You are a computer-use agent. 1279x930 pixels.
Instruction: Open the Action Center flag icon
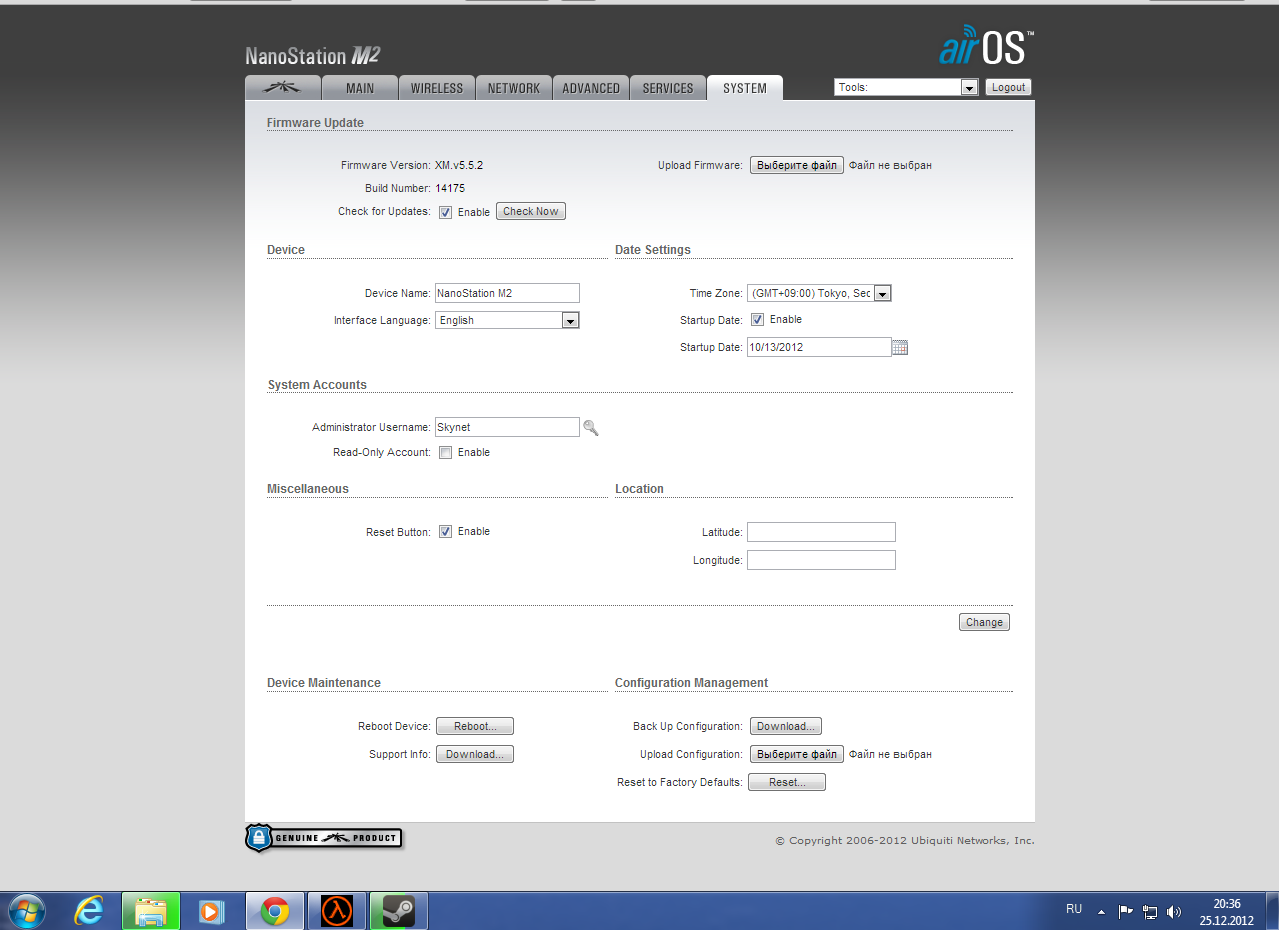(x=1125, y=912)
